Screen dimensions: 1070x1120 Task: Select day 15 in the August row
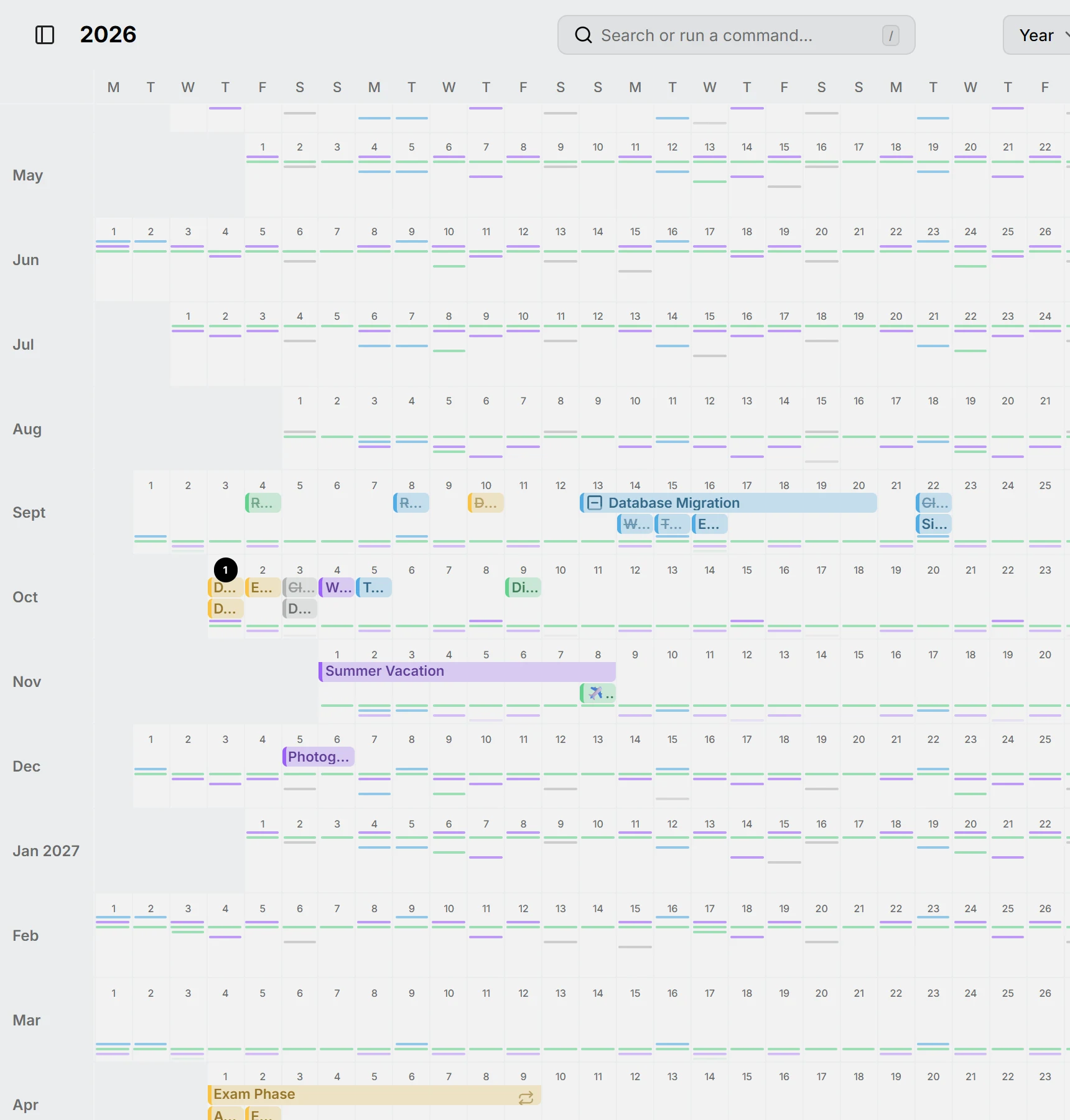click(x=822, y=401)
